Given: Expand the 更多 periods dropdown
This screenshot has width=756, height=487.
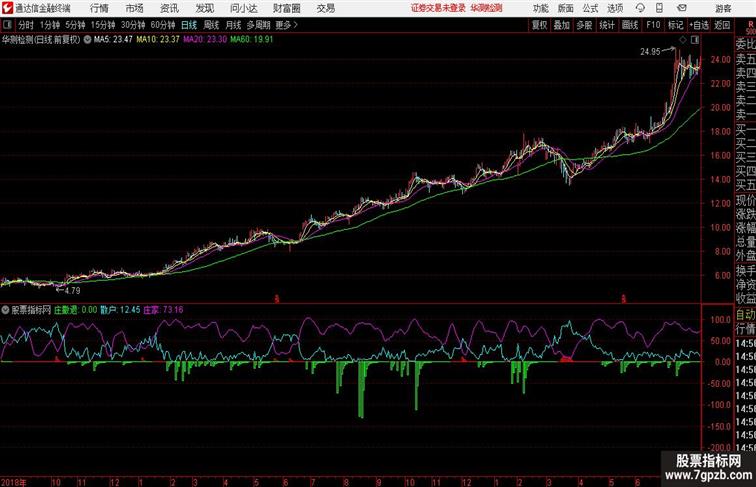Looking at the screenshot, I should pyautogui.click(x=286, y=25).
